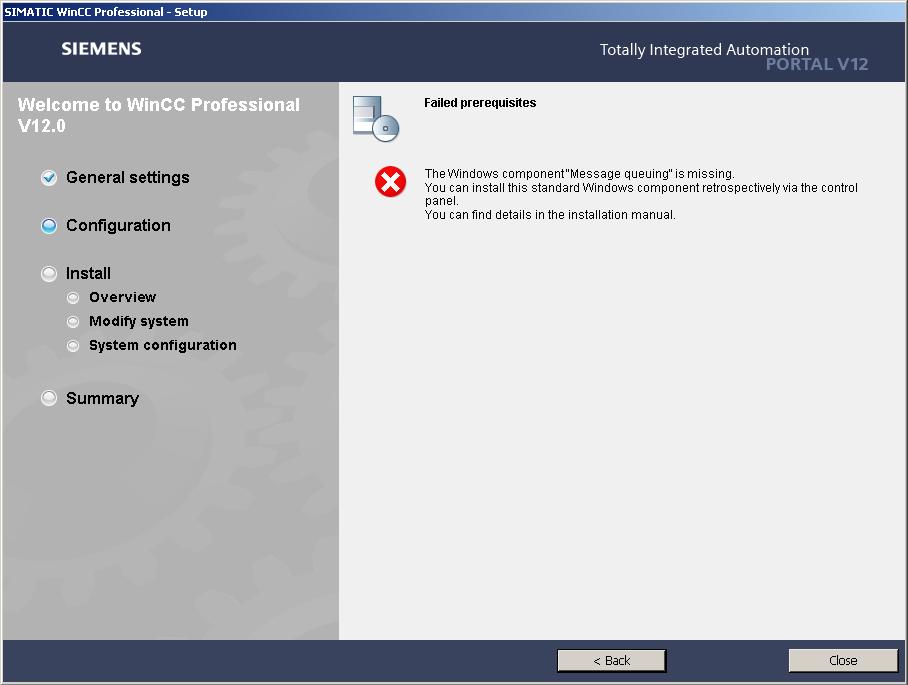This screenshot has width=908, height=685.
Task: Click the Message queuing is missing text
Action: (x=580, y=174)
